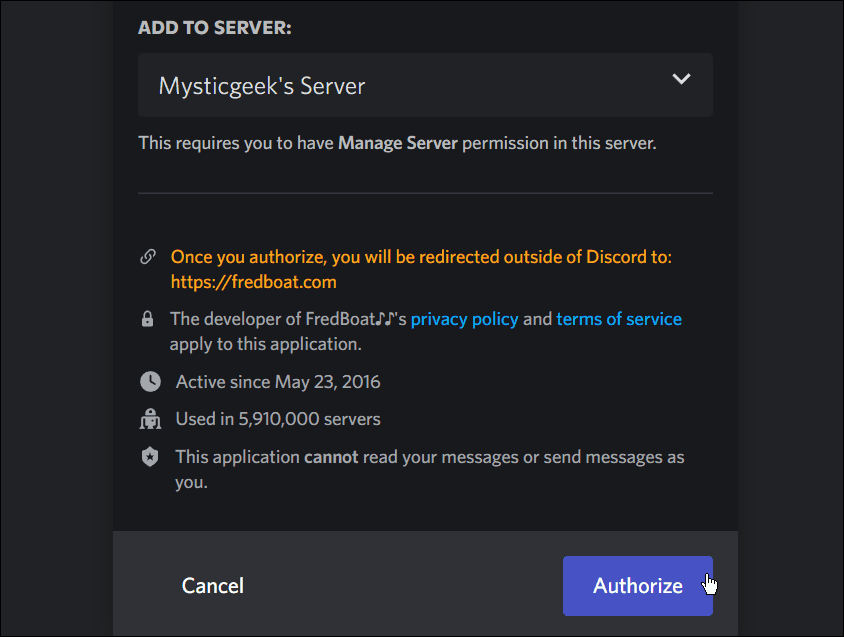844x637 pixels.
Task: Click the Used in 5,910,000 servers text
Action: (277, 418)
